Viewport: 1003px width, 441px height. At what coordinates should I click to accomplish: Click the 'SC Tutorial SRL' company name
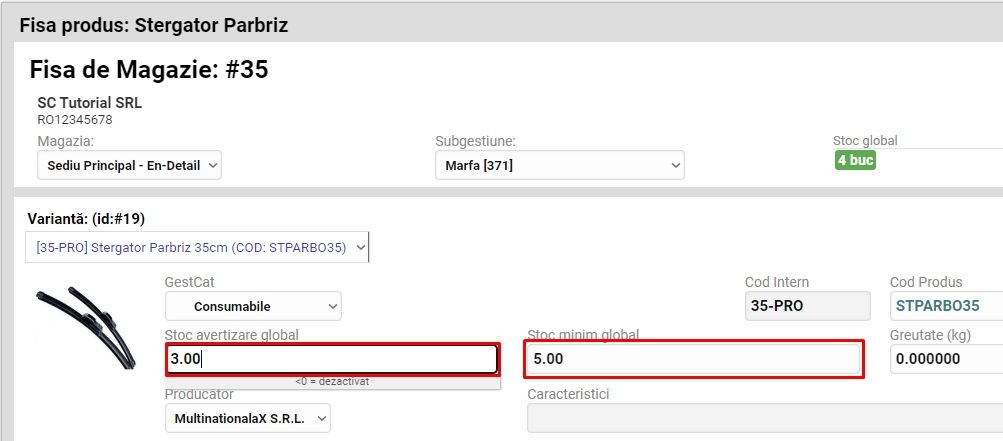[x=90, y=103]
